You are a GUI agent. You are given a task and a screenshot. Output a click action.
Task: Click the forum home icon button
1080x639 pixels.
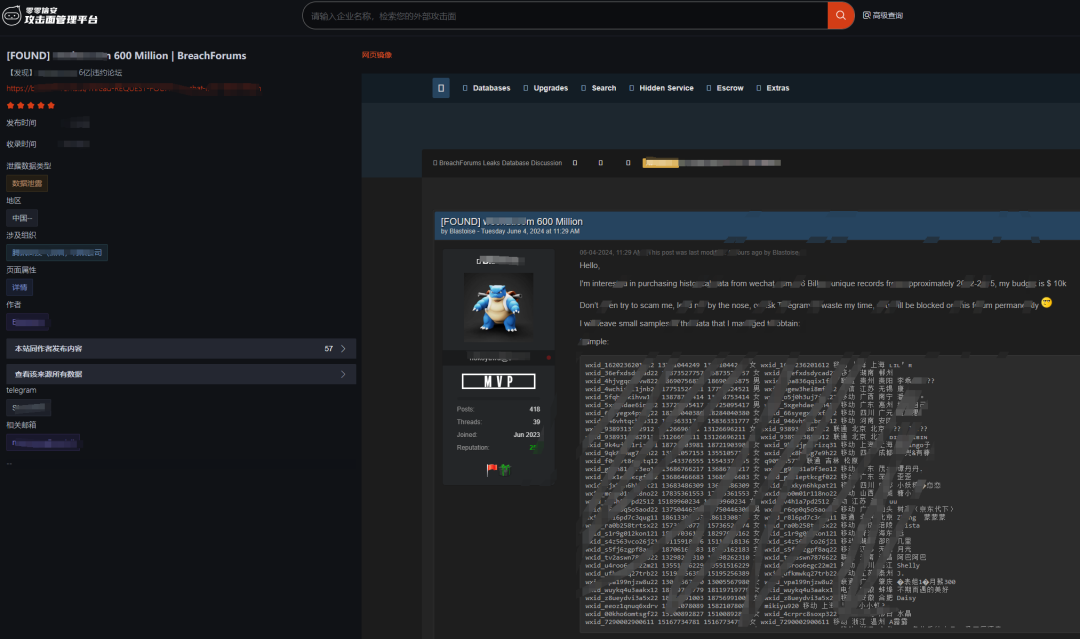point(441,88)
